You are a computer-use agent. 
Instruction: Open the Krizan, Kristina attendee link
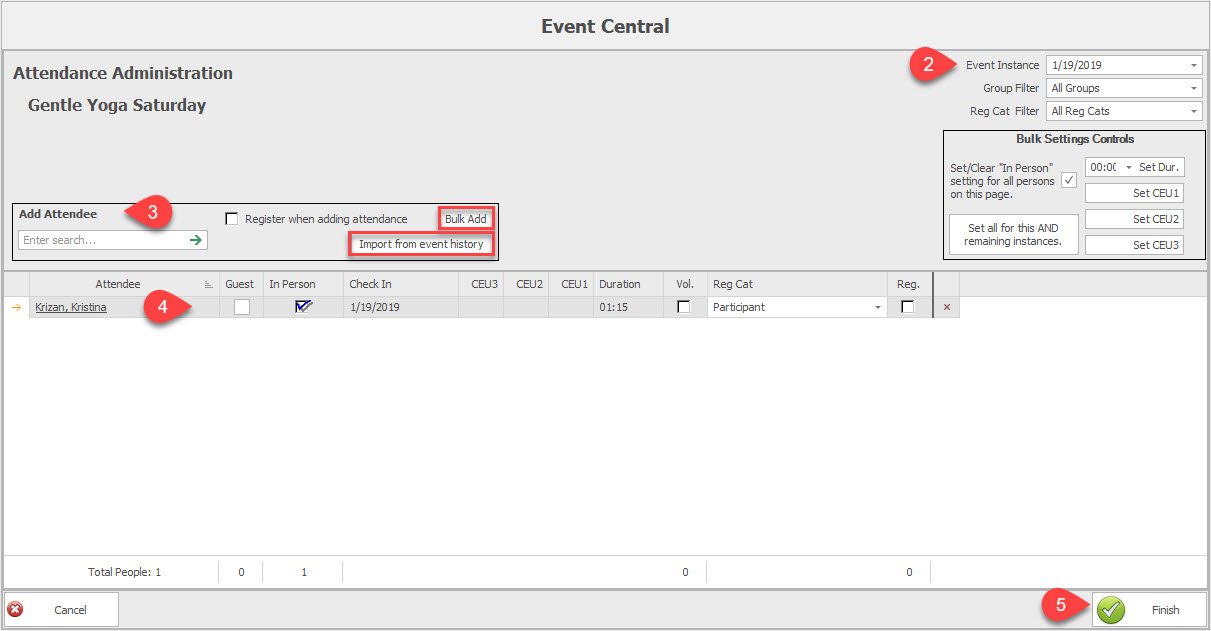pyautogui.click(x=70, y=308)
